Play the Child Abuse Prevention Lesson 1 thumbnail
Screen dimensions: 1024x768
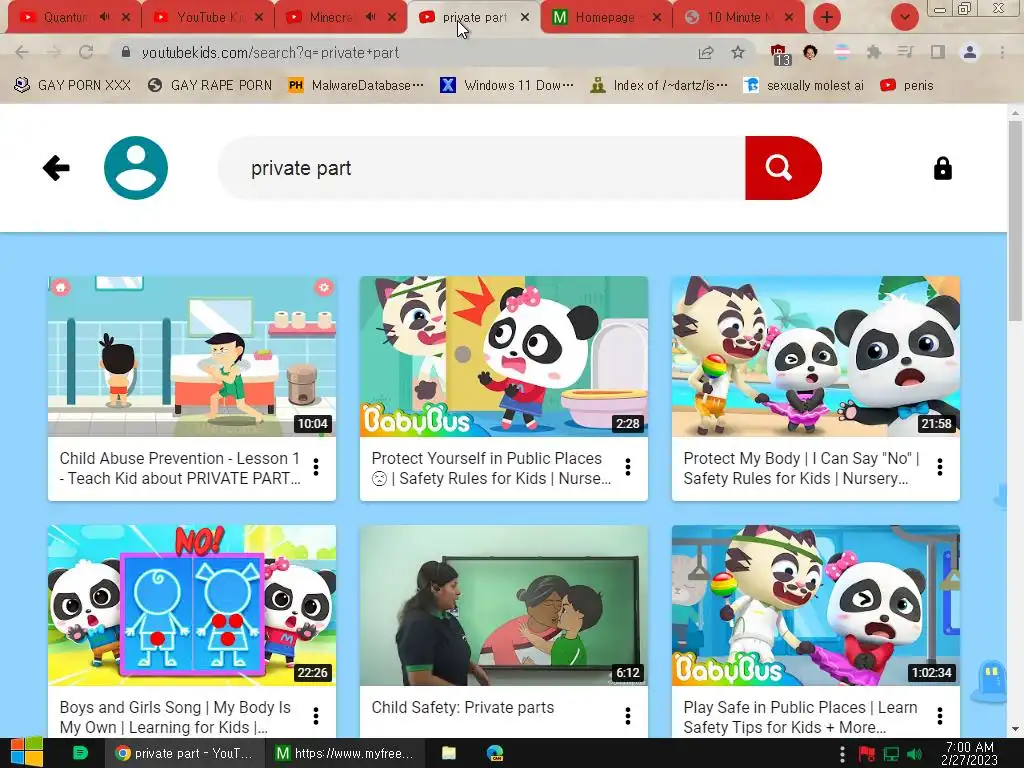click(x=192, y=356)
